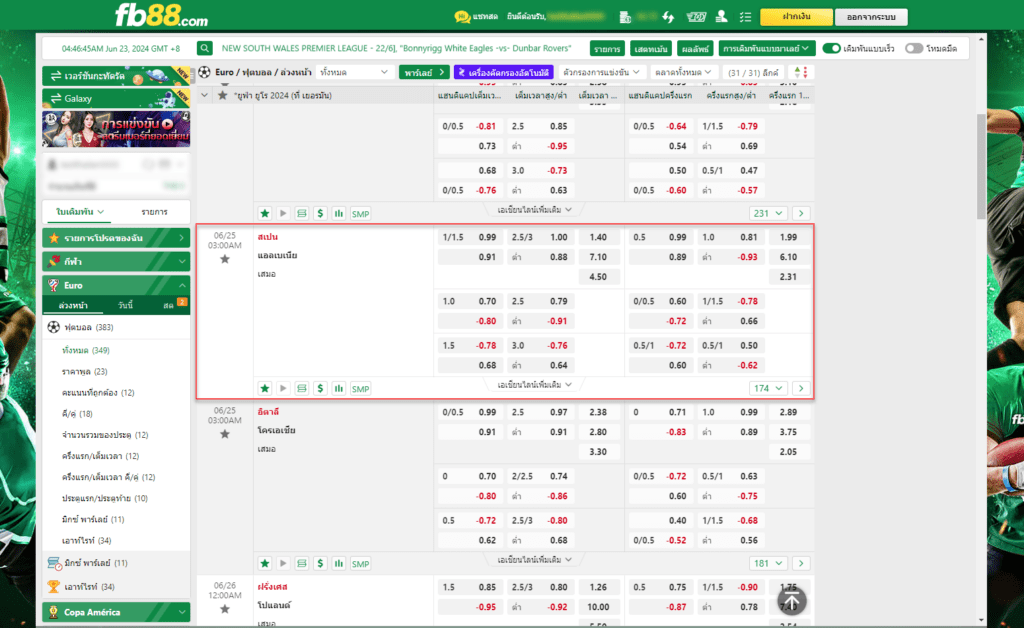Favorite the ฝรั่งเศส match with grey star
The width and height of the screenshot is (1024, 628).
(x=225, y=609)
